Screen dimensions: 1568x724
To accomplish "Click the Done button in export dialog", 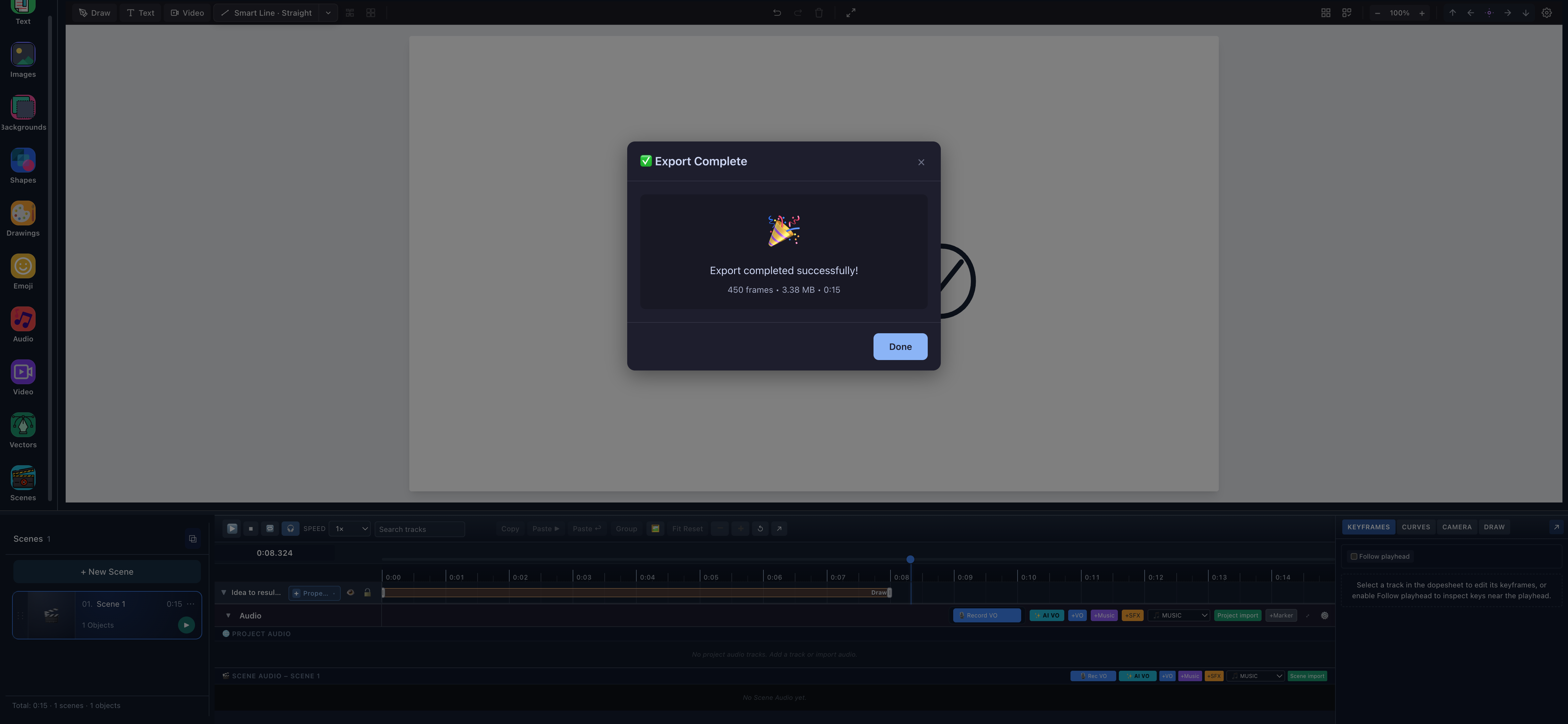I will 900,346.
